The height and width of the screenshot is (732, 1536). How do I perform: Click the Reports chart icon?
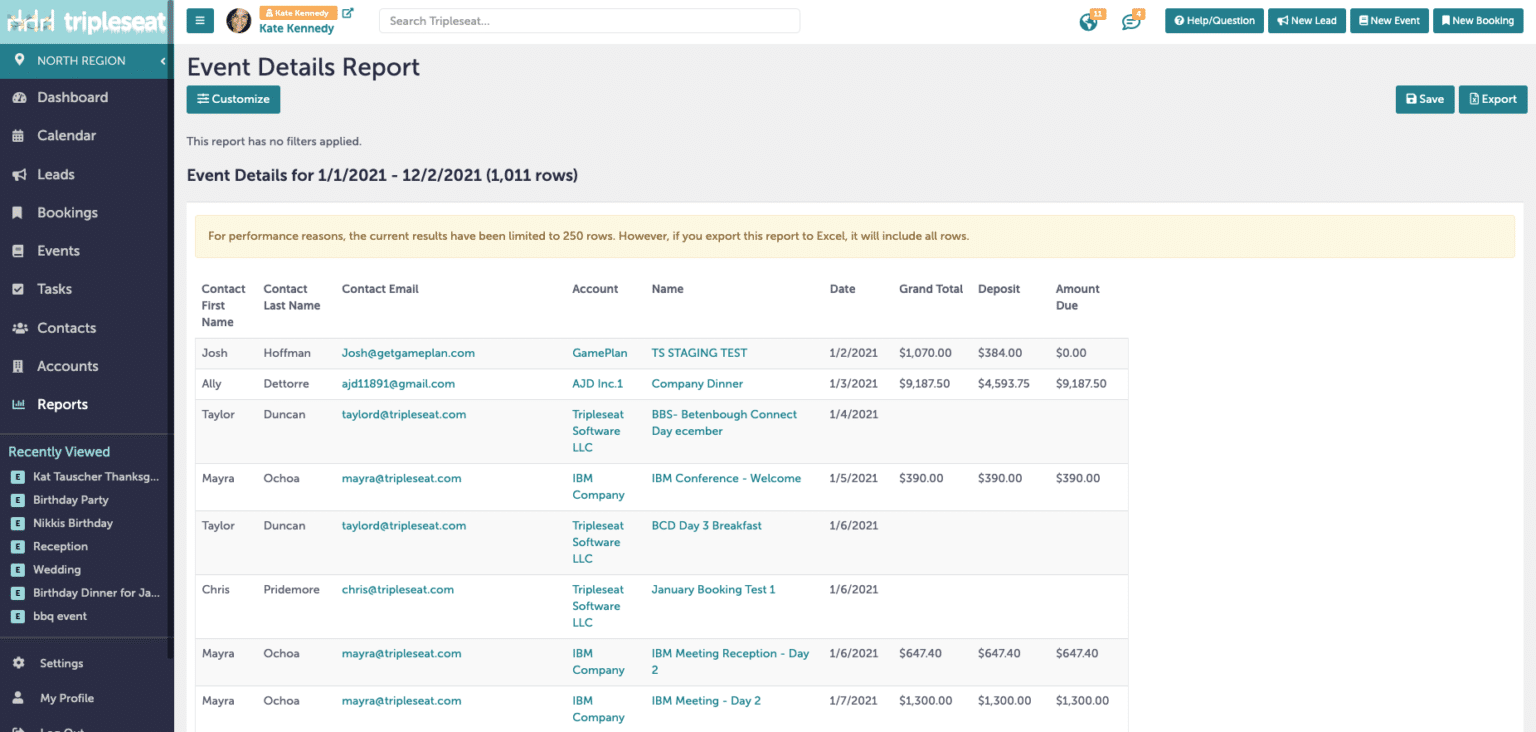click(18, 405)
